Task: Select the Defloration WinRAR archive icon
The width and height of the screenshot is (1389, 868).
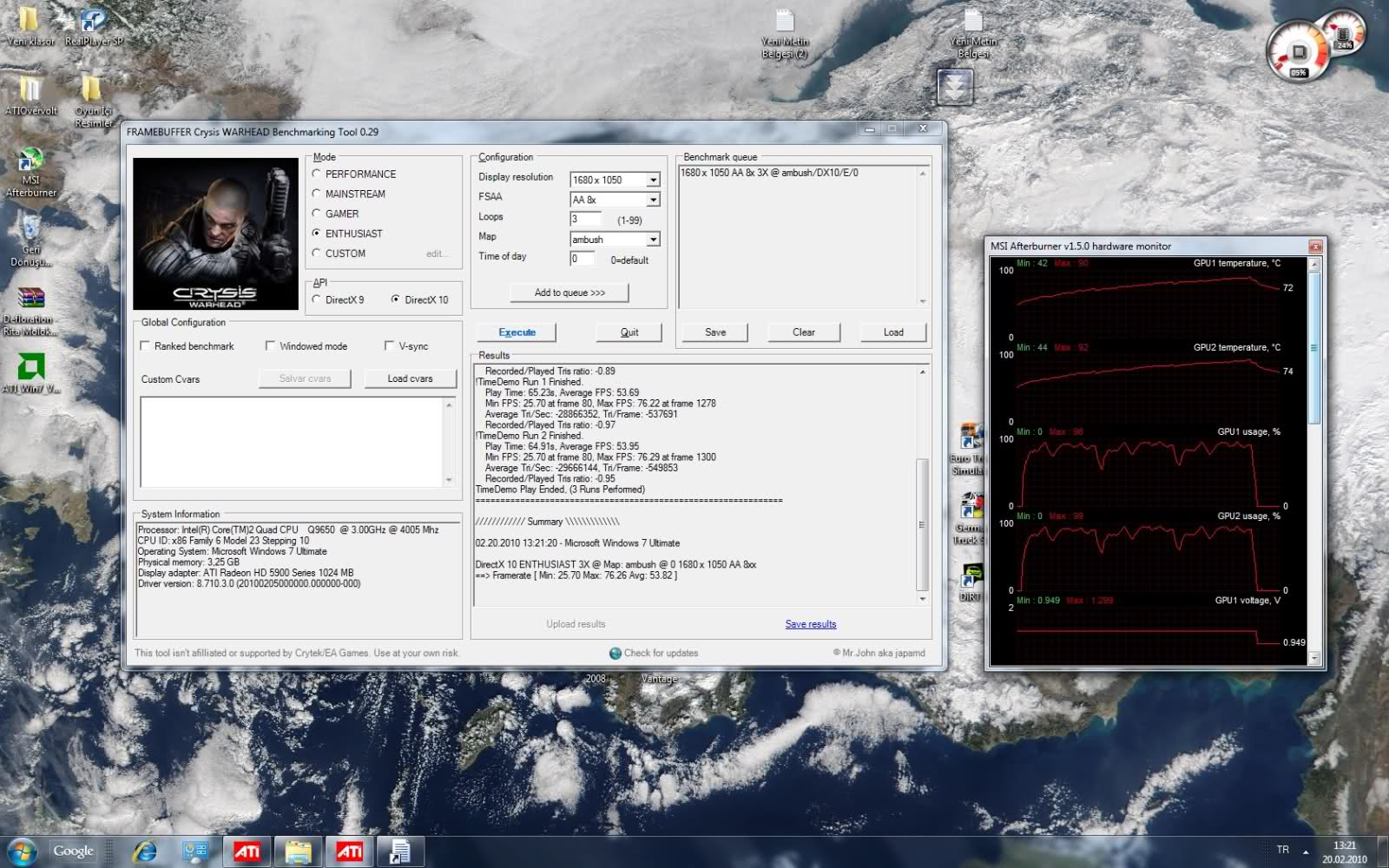Action: (30, 311)
